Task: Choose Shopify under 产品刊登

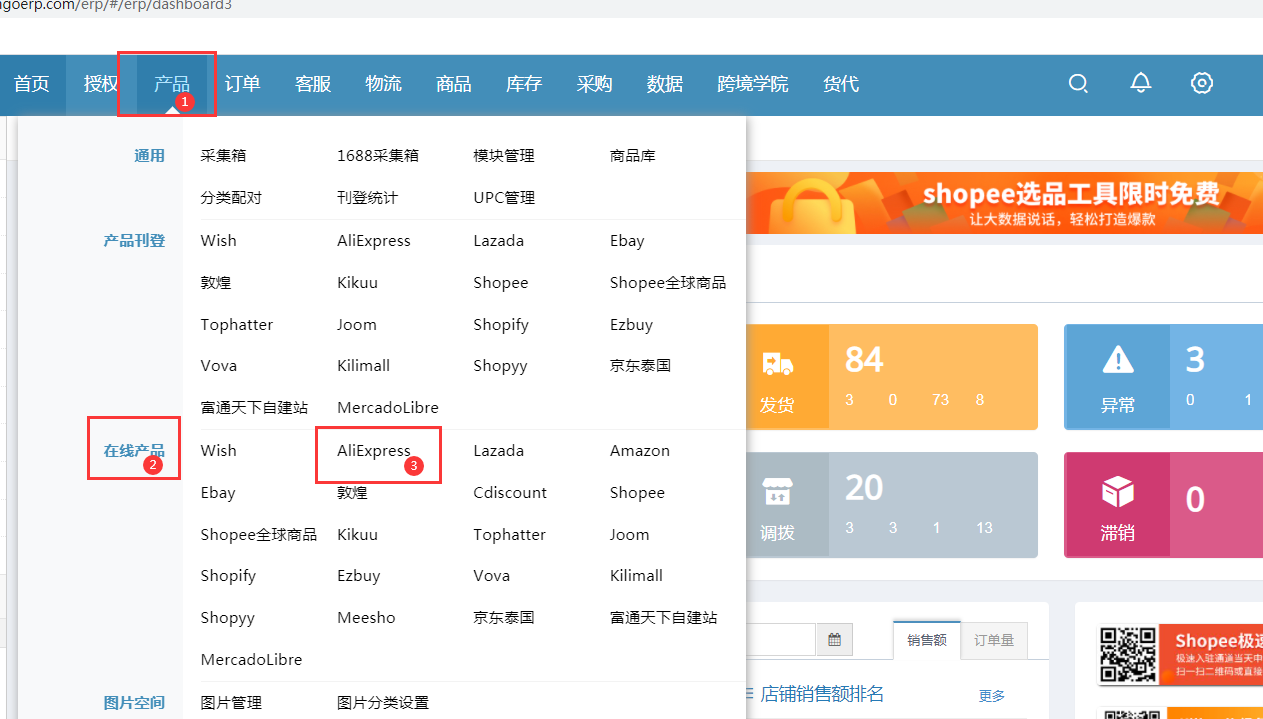Action: [x=501, y=325]
